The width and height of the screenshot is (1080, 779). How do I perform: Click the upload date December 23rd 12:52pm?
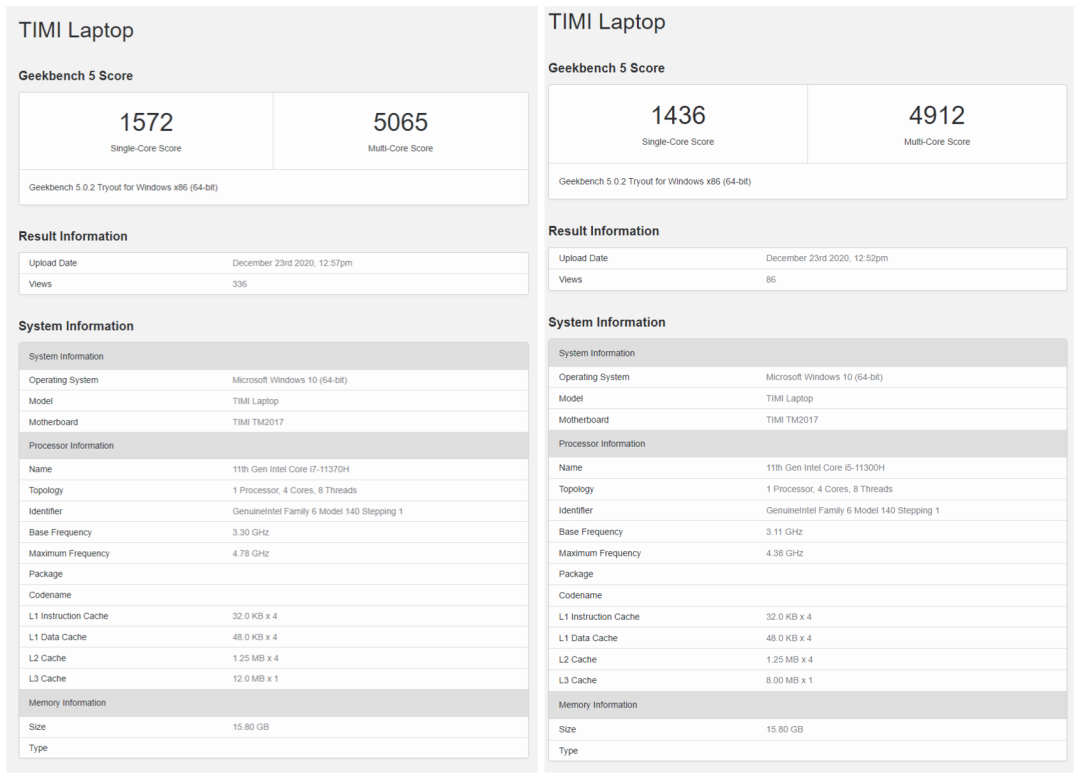[x=826, y=258]
